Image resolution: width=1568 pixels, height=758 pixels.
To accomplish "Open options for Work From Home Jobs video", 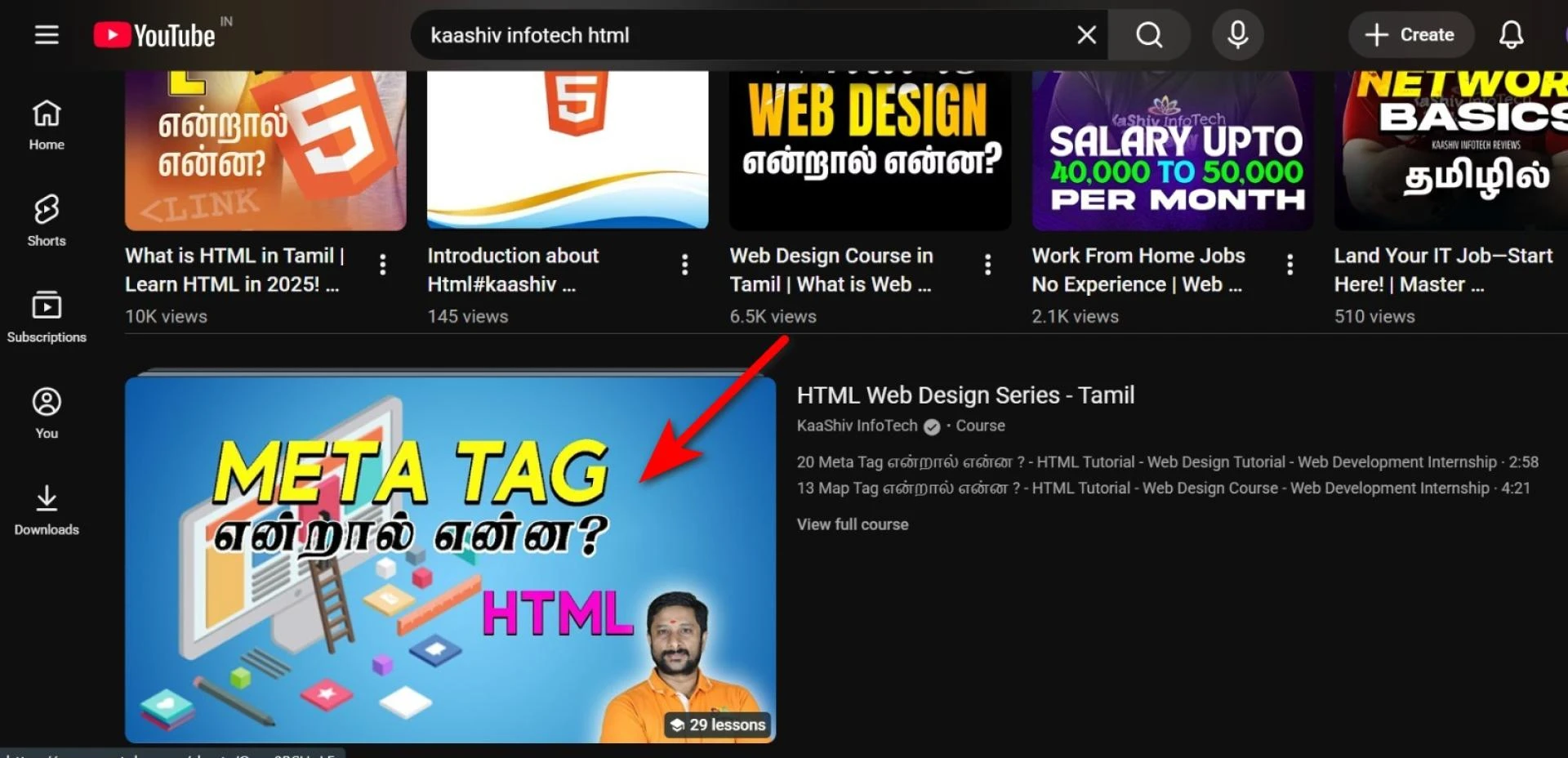I will tap(1290, 265).
